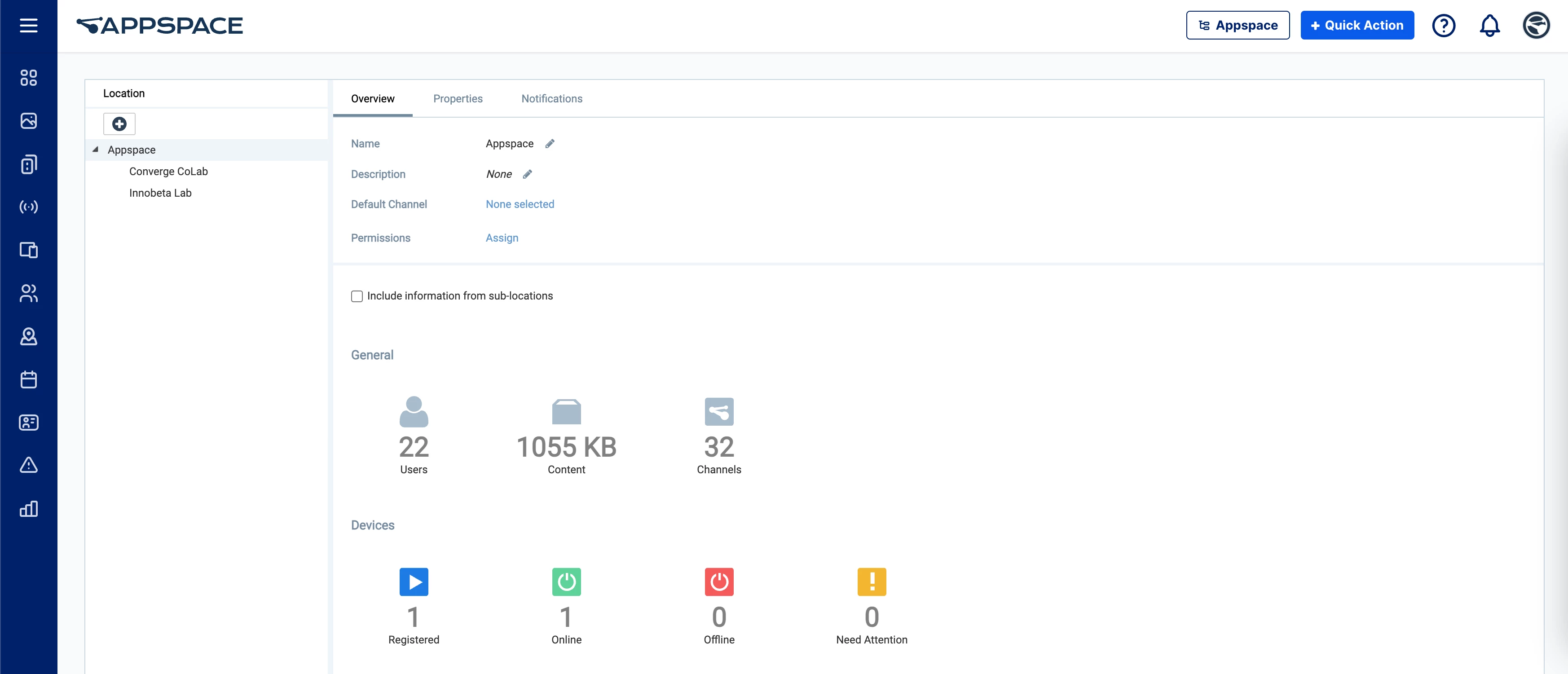The height and width of the screenshot is (674, 1568).
Task: Open the dashboard grid icon in sidebar
Action: click(29, 77)
